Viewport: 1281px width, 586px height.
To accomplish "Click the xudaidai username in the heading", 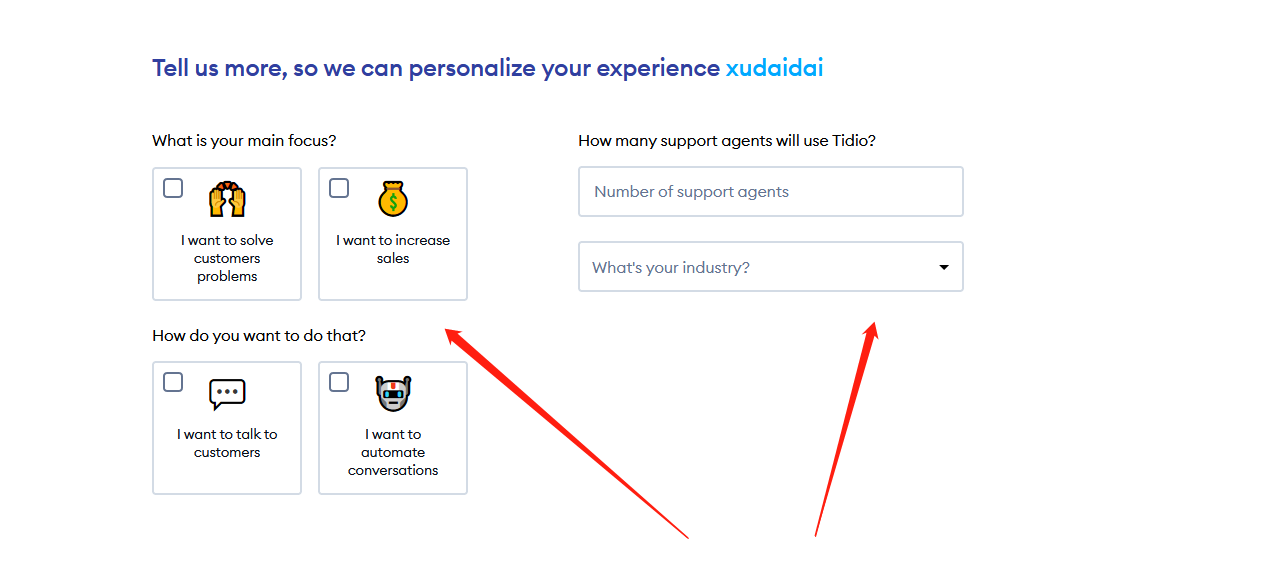I will pyautogui.click(x=774, y=68).
